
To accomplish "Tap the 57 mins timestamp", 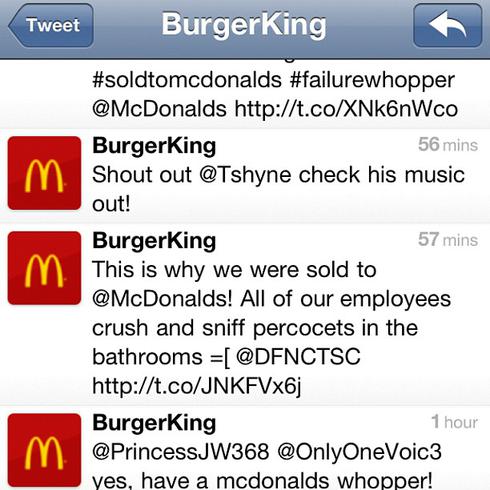I will click(448, 239).
